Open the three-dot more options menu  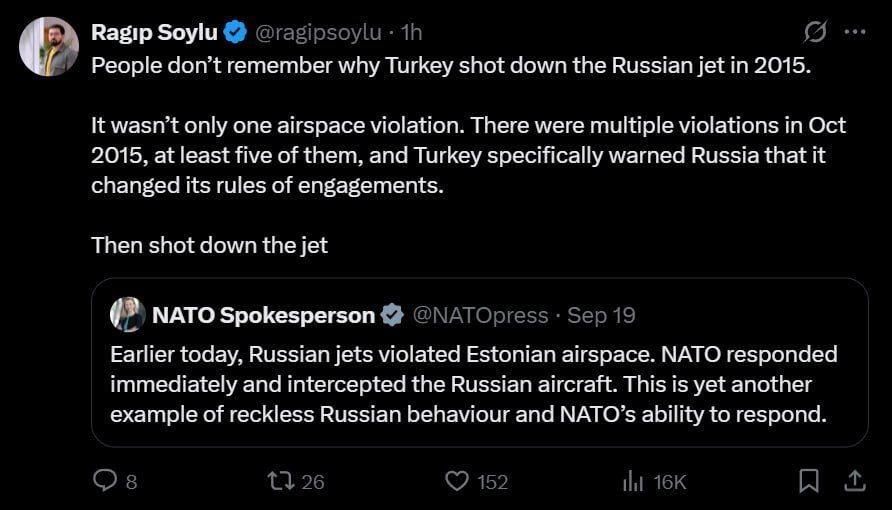[x=854, y=32]
